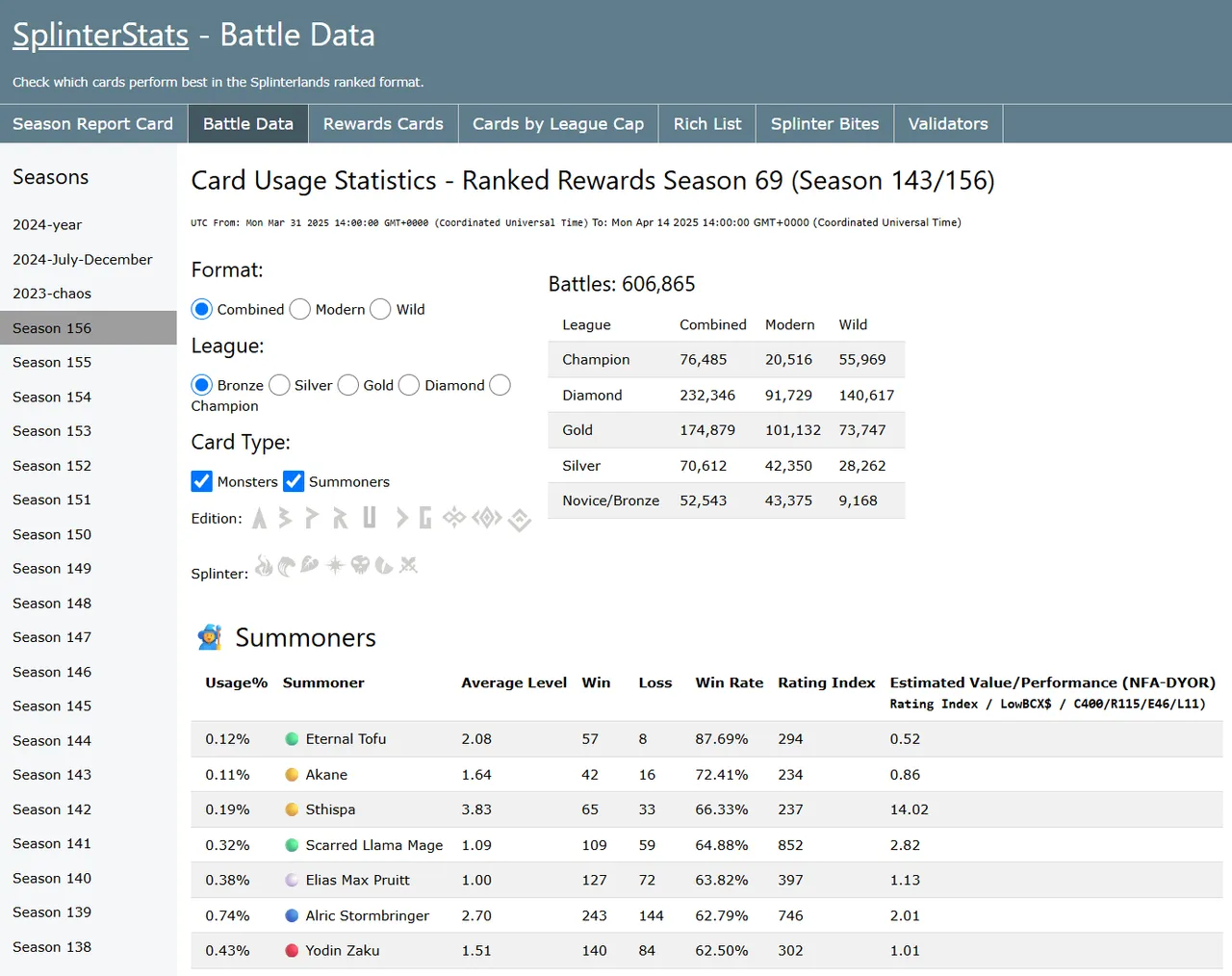Select the Combined format radio button
Viewport: 1232px width, 976px height.
click(202, 309)
